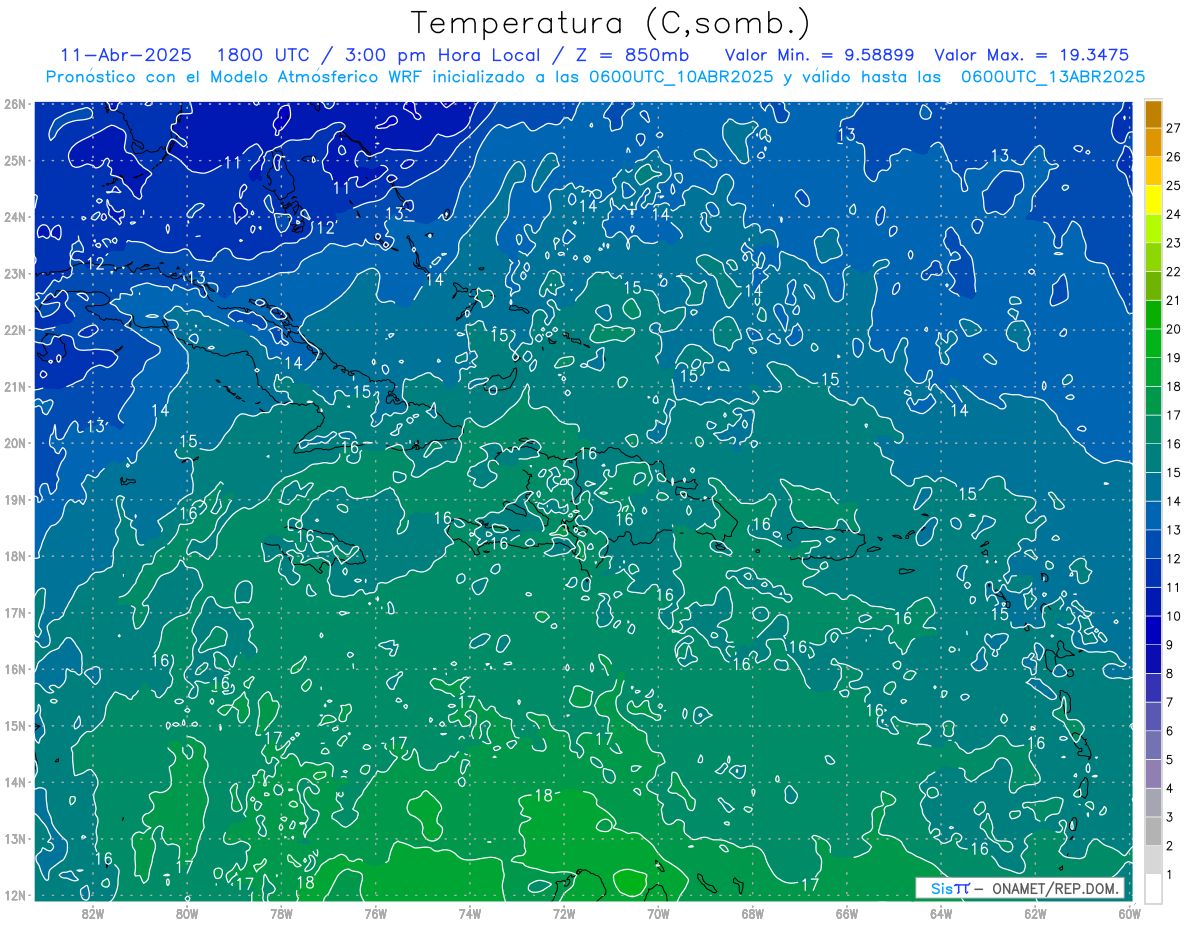Click the 19N latitude axis label

(x=15, y=499)
